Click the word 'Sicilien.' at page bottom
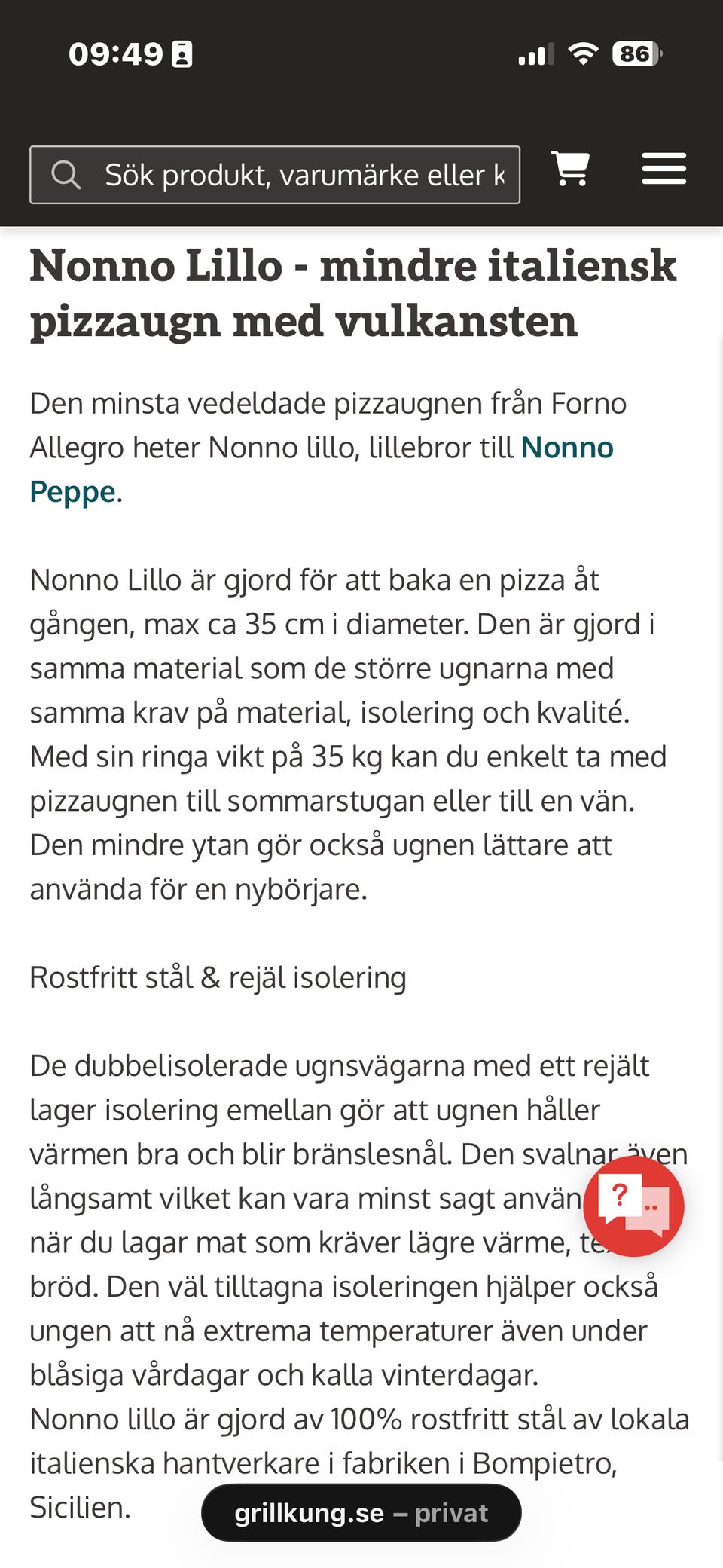Screen dimensions: 723x1568 coord(80,1507)
